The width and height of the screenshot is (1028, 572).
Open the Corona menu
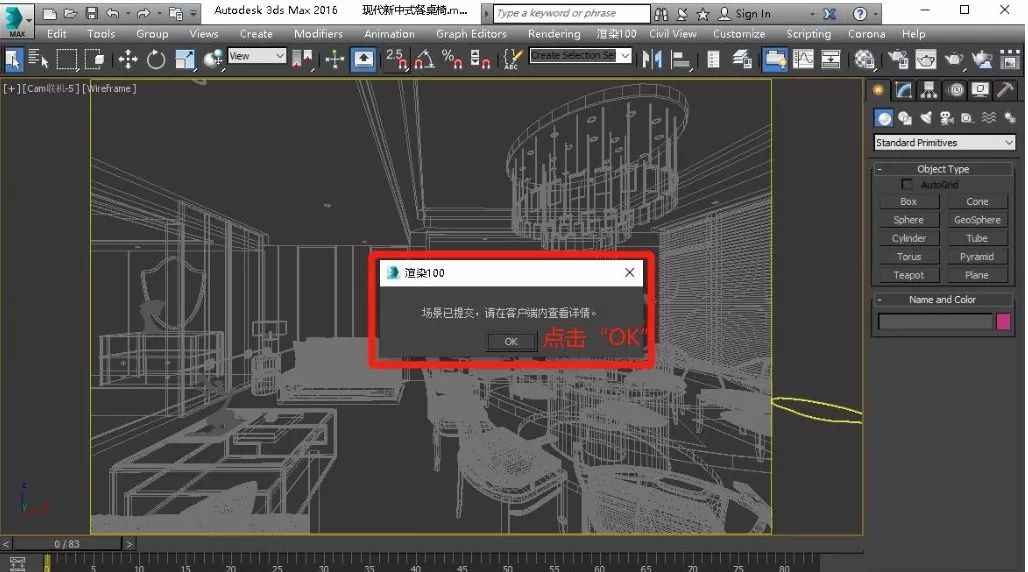click(867, 33)
